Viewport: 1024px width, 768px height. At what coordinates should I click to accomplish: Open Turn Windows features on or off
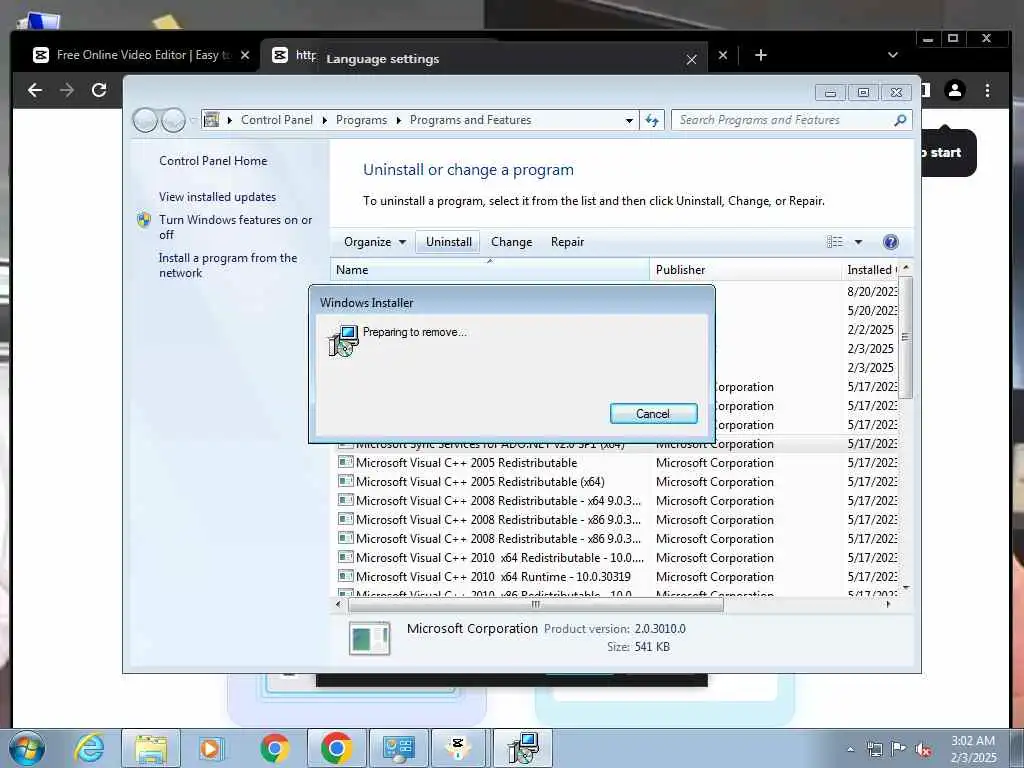[x=235, y=227]
